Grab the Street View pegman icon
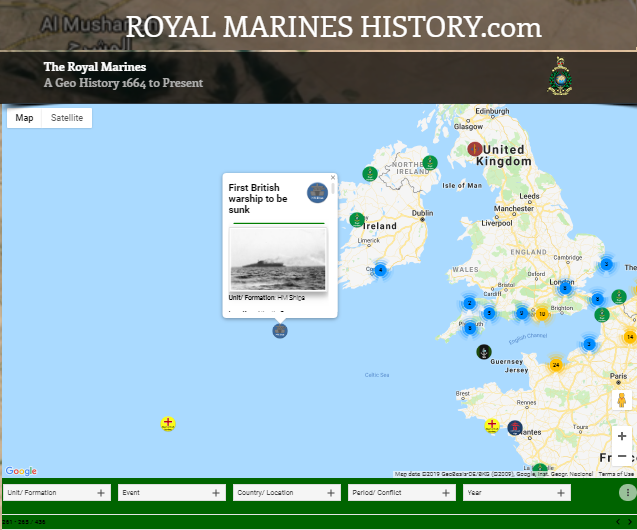The width and height of the screenshot is (637, 530). (x=622, y=400)
